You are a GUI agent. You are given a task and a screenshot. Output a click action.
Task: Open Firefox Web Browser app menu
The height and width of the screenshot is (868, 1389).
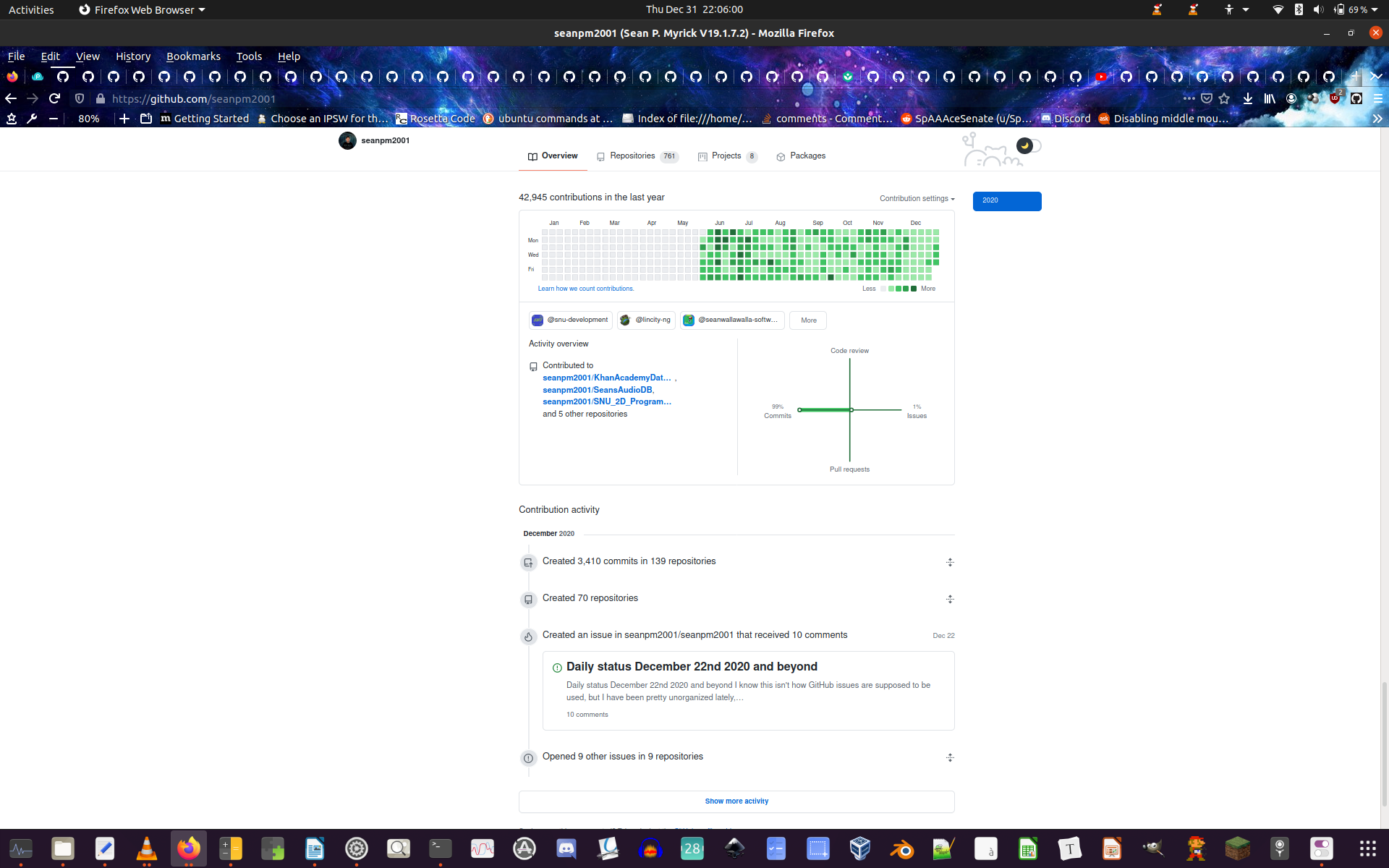click(x=142, y=9)
